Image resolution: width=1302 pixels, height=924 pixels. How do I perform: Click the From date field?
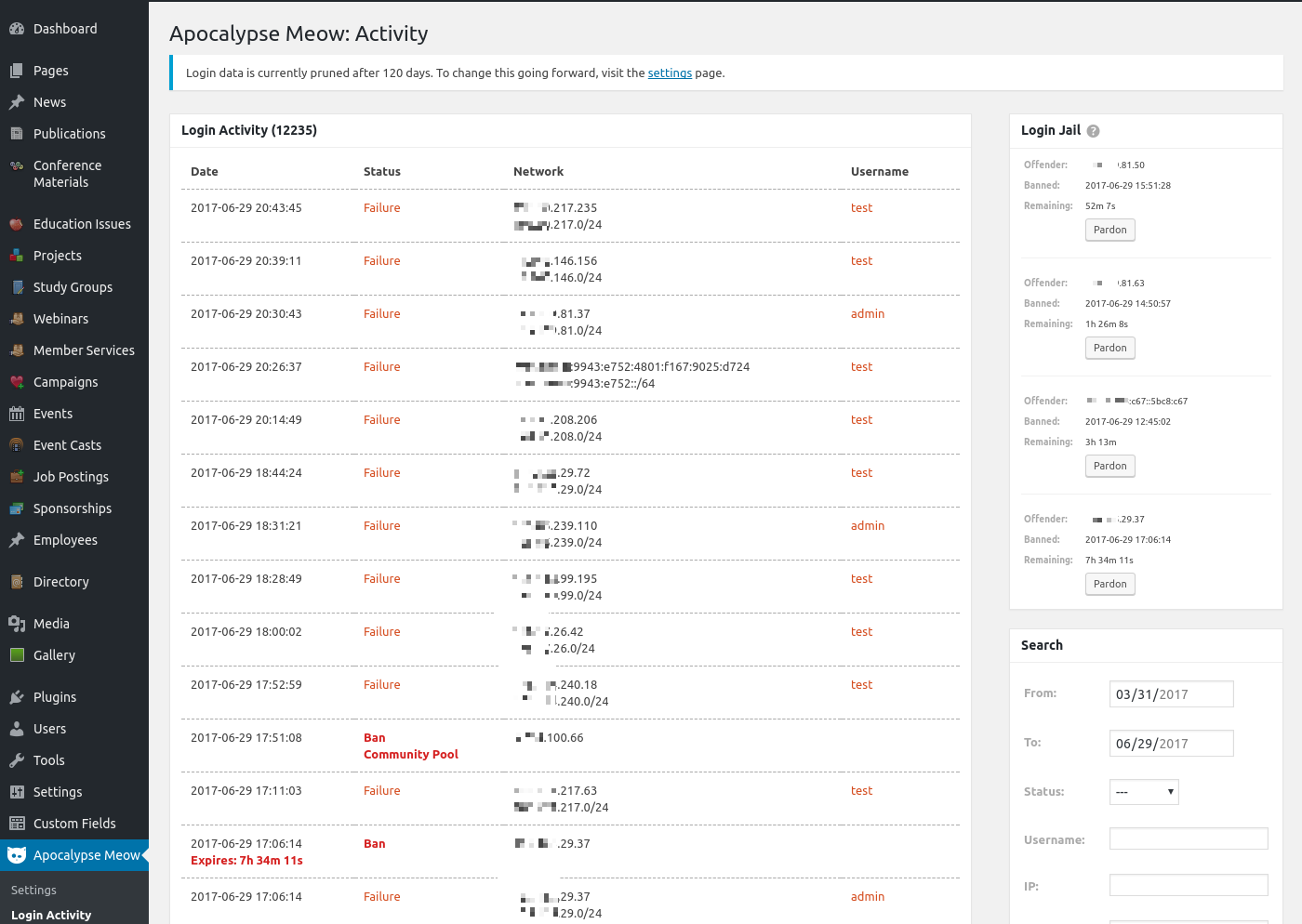[x=1172, y=694]
